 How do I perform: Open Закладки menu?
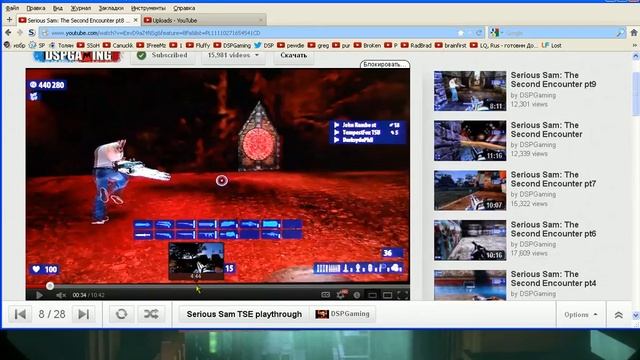click(x=111, y=8)
